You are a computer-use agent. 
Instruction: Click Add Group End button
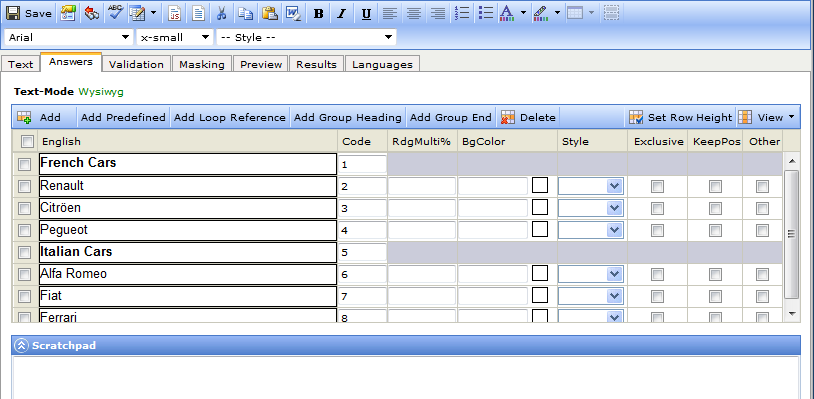pyautogui.click(x=451, y=117)
